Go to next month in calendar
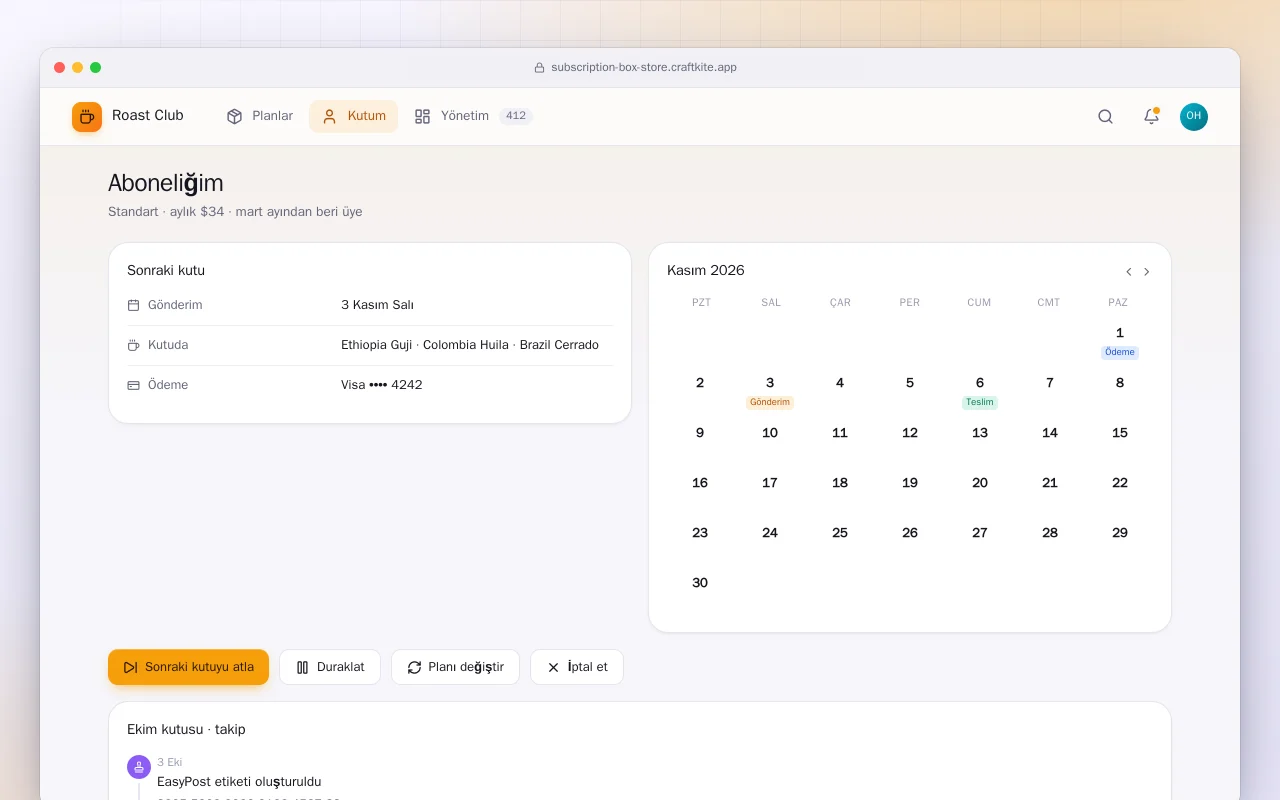Screen dimensions: 1280x800 point(1147,272)
